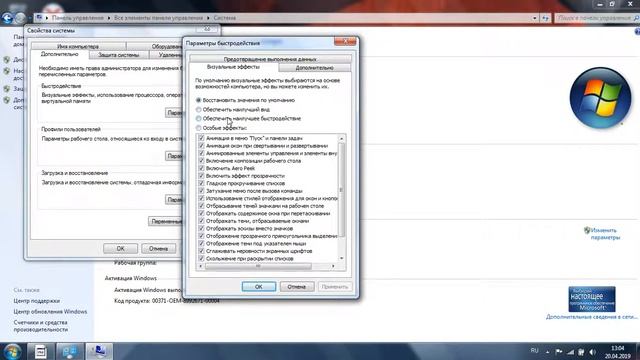The image size is (640, 360).
Task: Click the search magnifier in search box
Action: click(636, 18)
